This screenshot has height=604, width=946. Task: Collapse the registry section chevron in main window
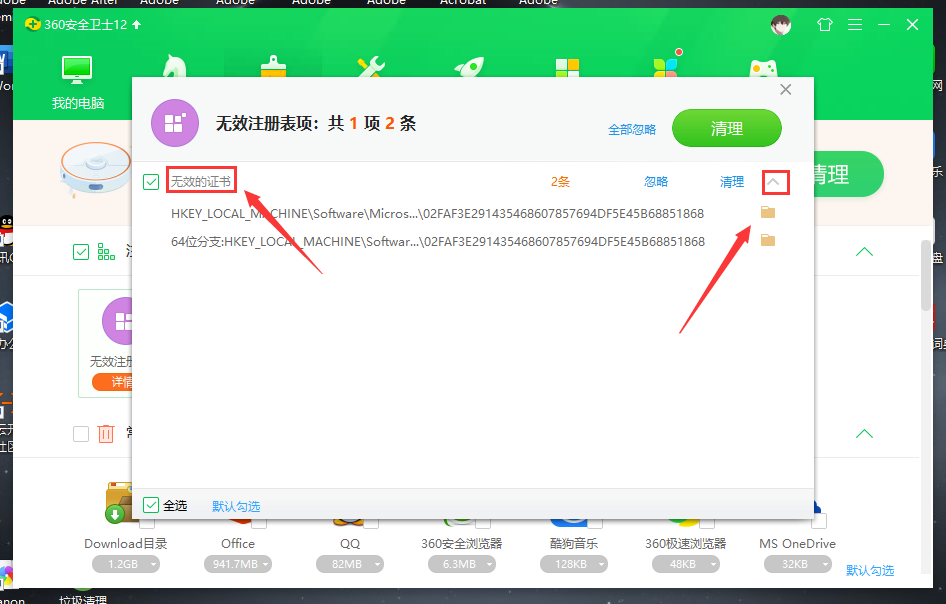864,252
